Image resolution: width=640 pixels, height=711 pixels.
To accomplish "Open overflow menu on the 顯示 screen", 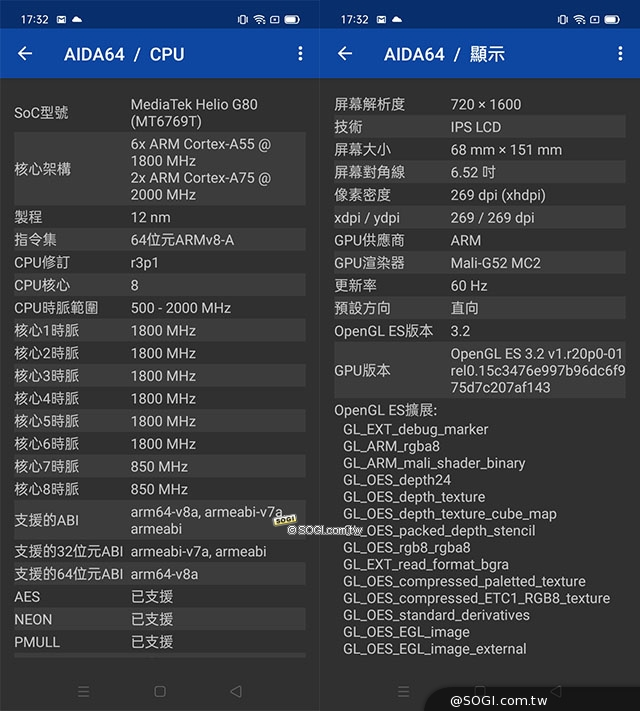I will (620, 54).
